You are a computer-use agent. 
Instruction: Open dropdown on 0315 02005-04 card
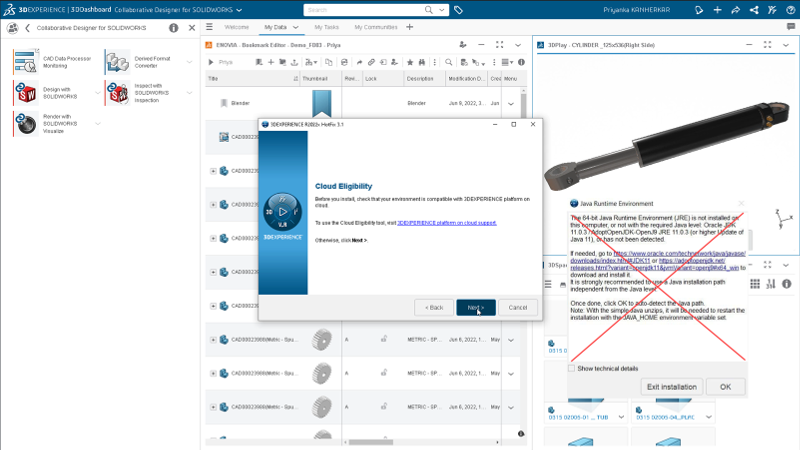pos(709,417)
